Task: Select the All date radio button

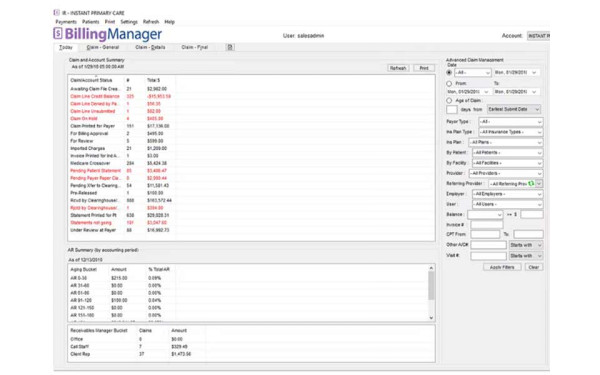Action: [x=449, y=72]
